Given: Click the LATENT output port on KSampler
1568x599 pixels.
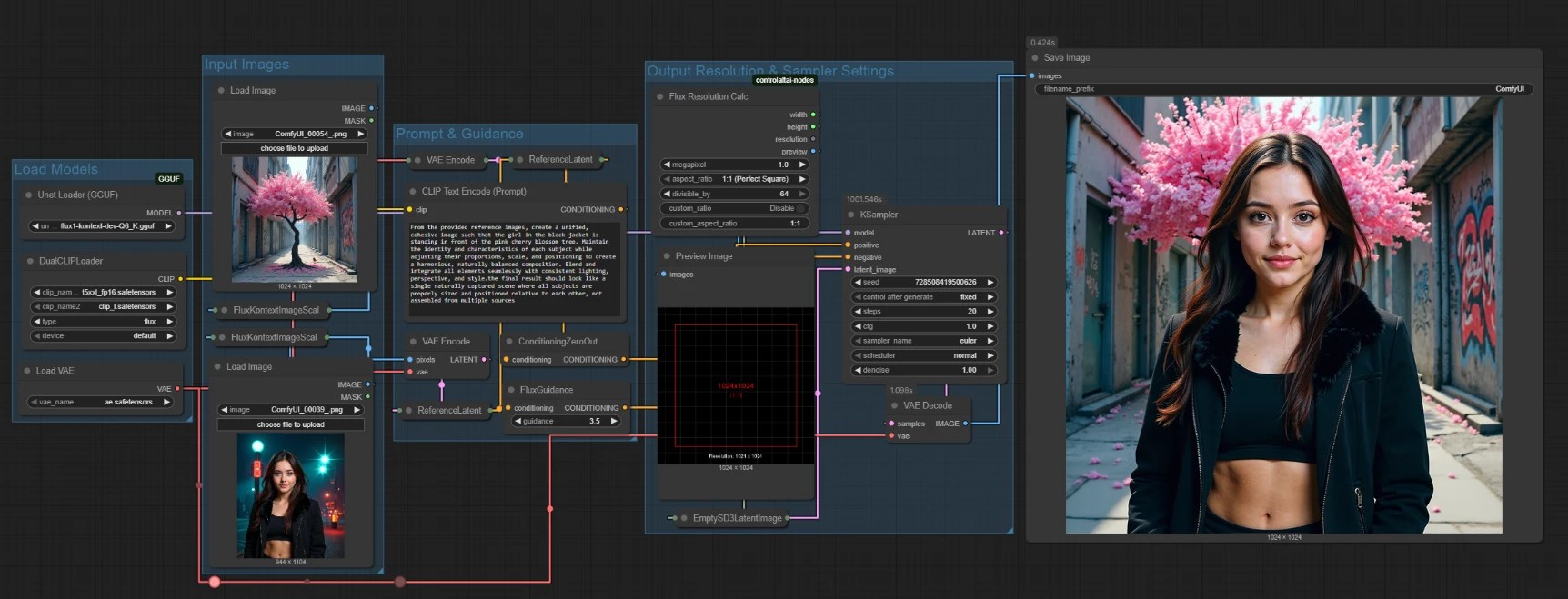Looking at the screenshot, I should (1001, 233).
